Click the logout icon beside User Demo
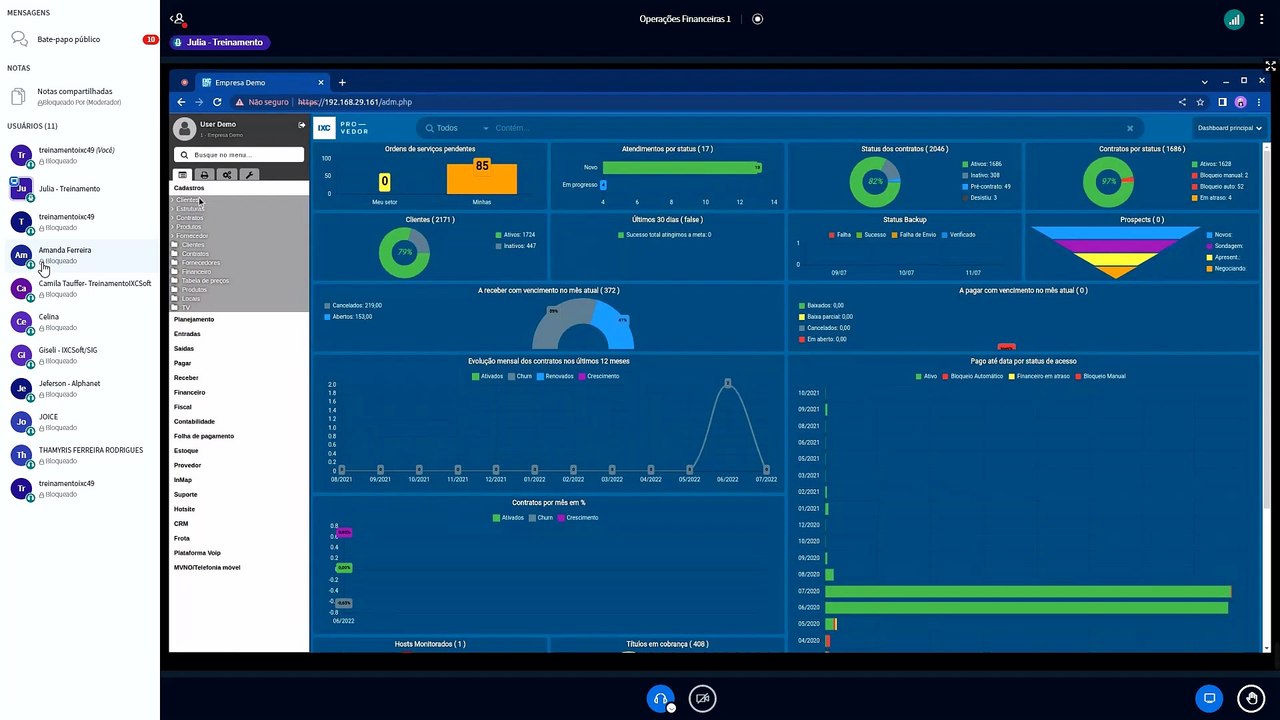The image size is (1280, 720). tap(302, 125)
